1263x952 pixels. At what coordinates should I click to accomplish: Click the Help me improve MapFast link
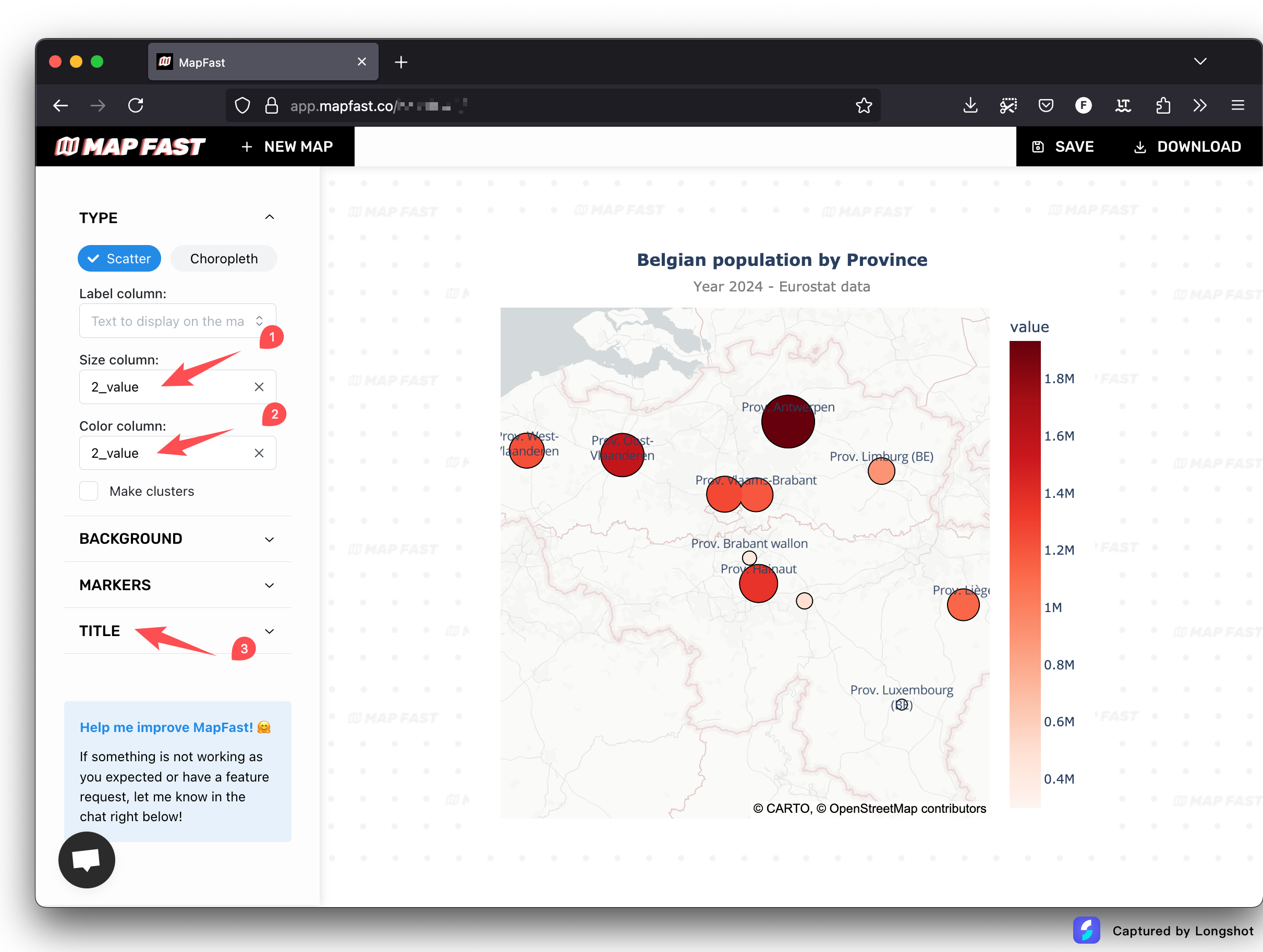(x=175, y=727)
